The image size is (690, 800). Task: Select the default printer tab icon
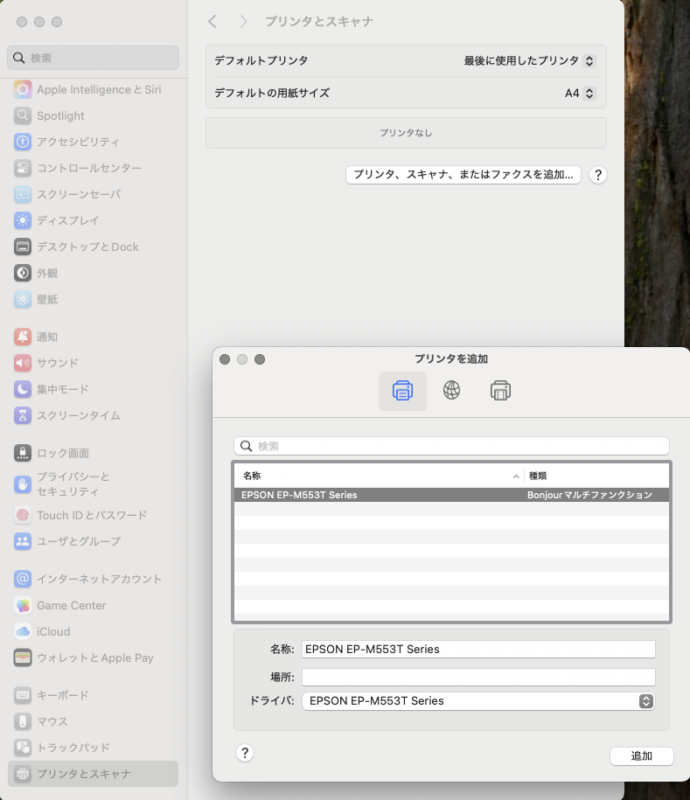402,391
